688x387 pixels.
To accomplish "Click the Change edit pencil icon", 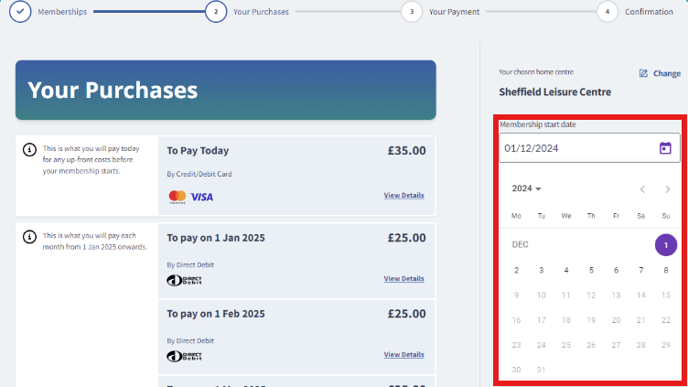I will click(x=643, y=73).
